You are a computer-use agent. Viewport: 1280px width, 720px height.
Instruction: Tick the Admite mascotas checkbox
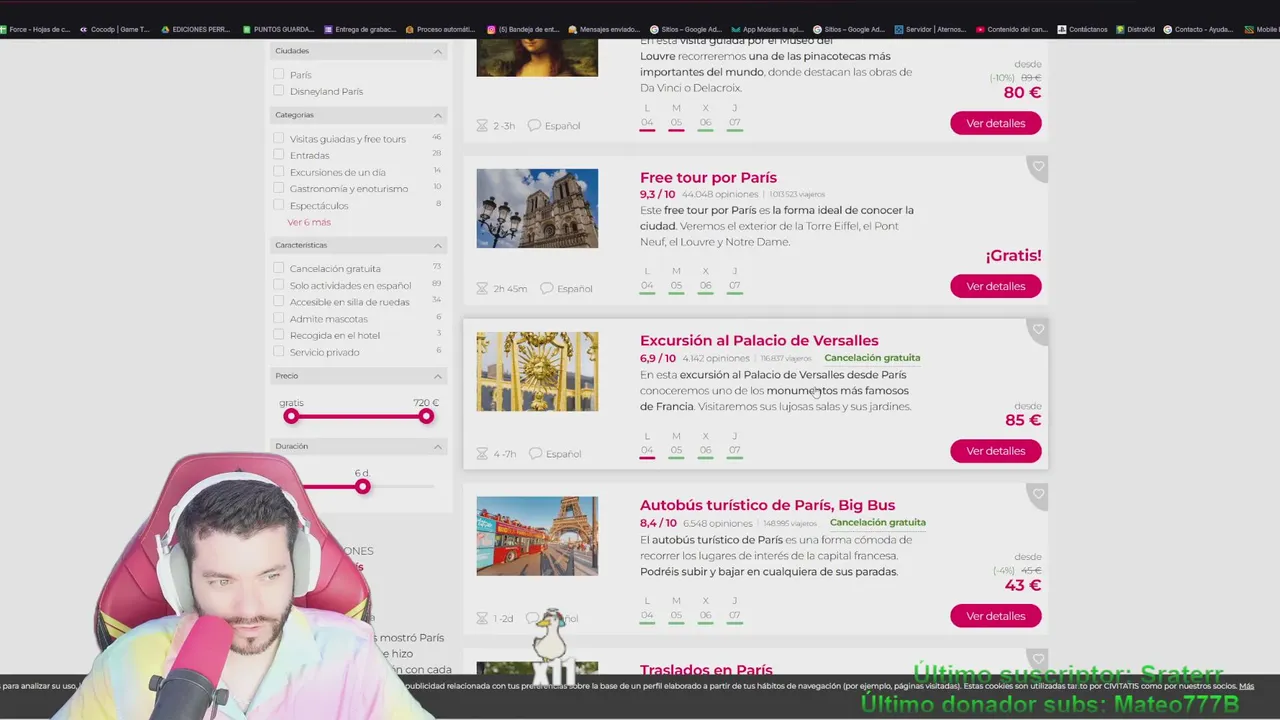(279, 318)
